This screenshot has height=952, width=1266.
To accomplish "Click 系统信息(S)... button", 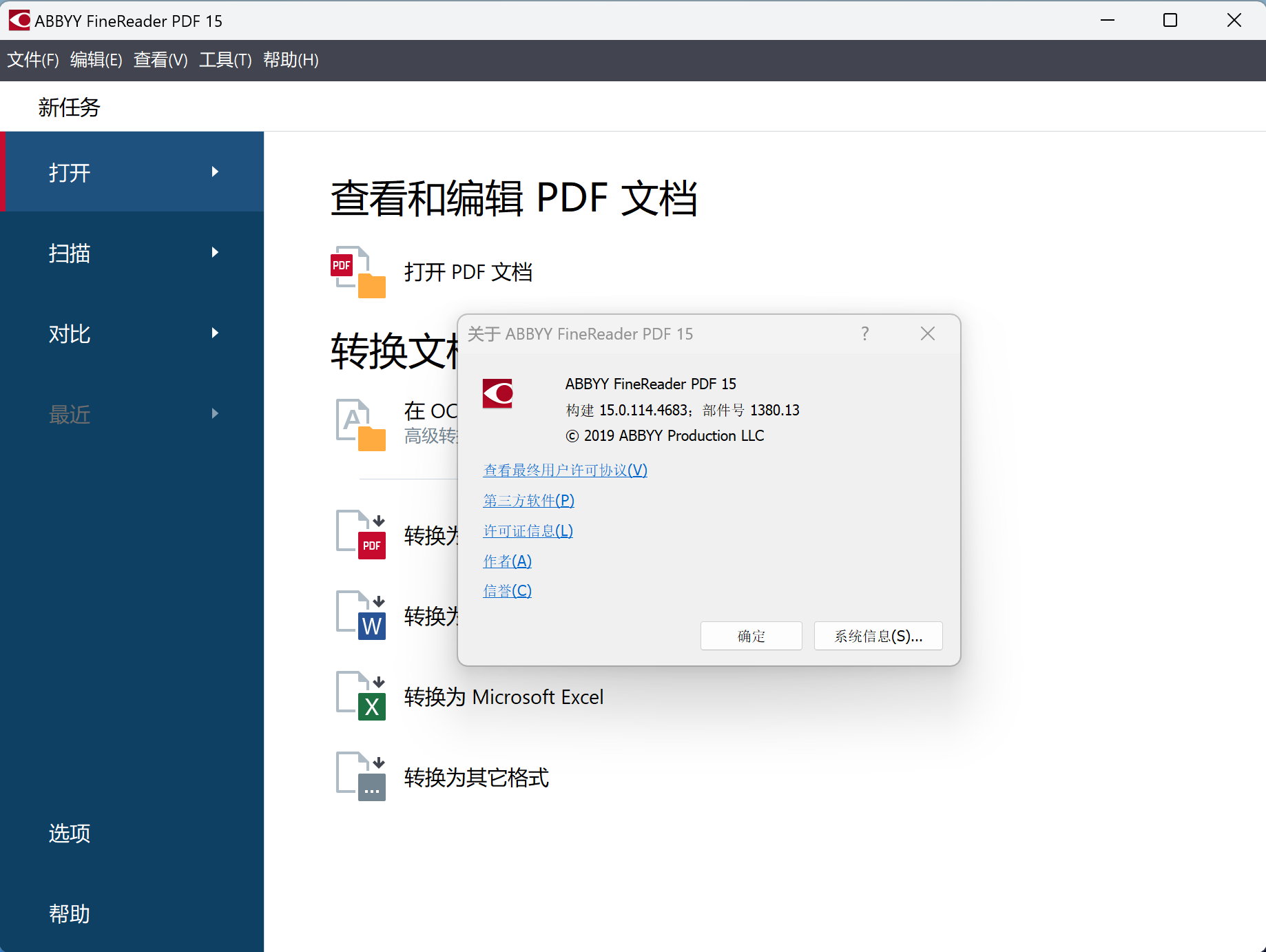I will [878, 636].
